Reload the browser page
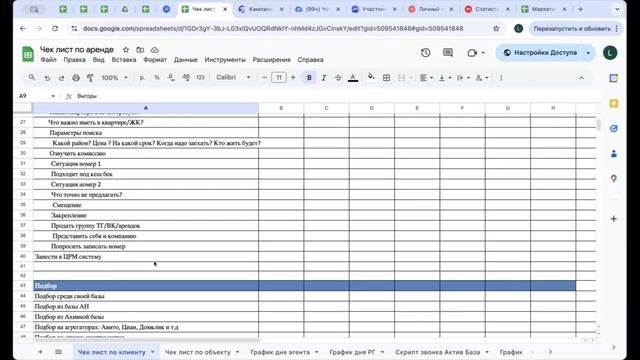This screenshot has width=640, height=360. (55, 28)
